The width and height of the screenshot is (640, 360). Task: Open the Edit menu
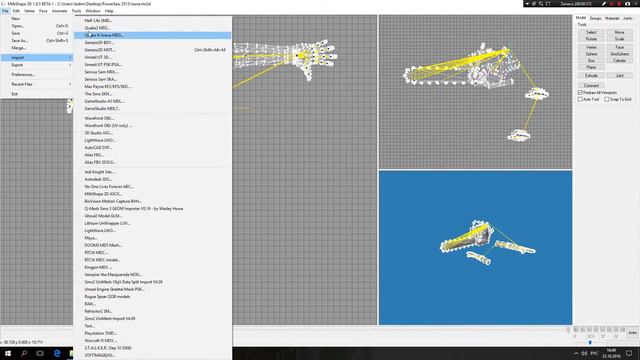pyautogui.click(x=16, y=11)
